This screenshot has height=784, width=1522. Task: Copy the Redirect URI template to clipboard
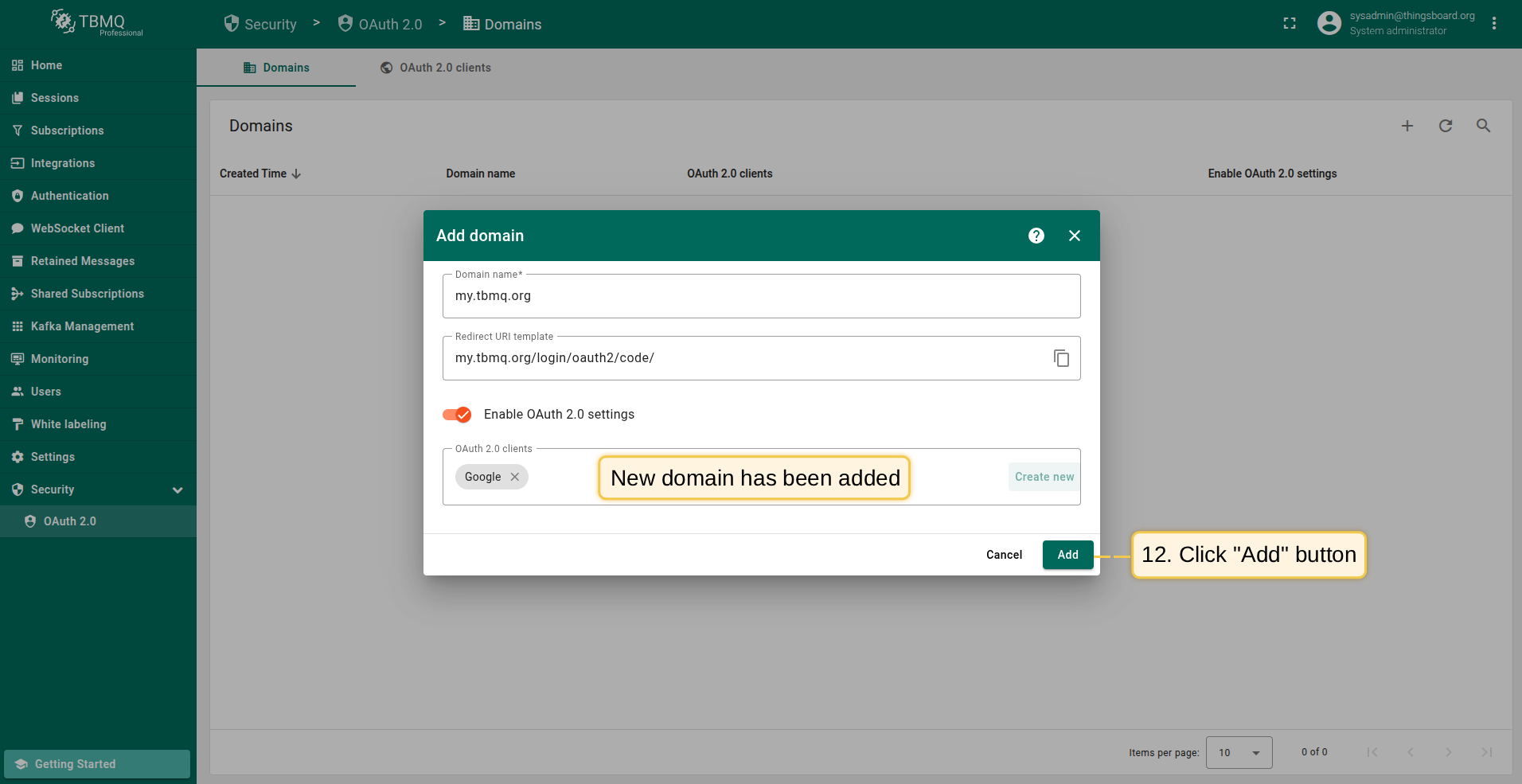(x=1061, y=358)
